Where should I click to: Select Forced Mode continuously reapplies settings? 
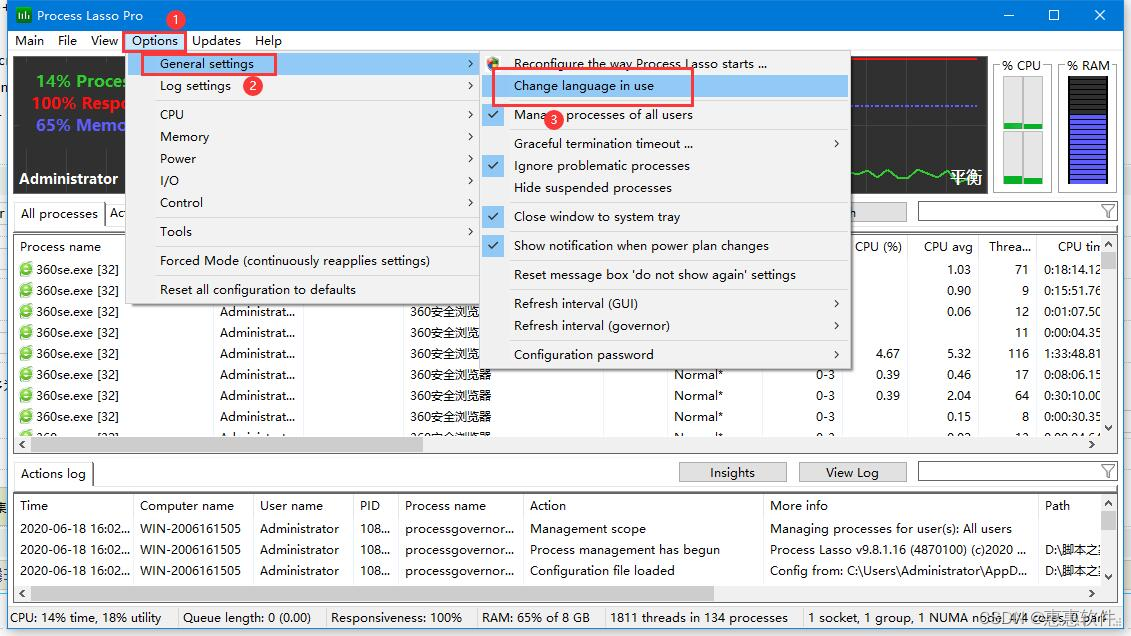302,260
